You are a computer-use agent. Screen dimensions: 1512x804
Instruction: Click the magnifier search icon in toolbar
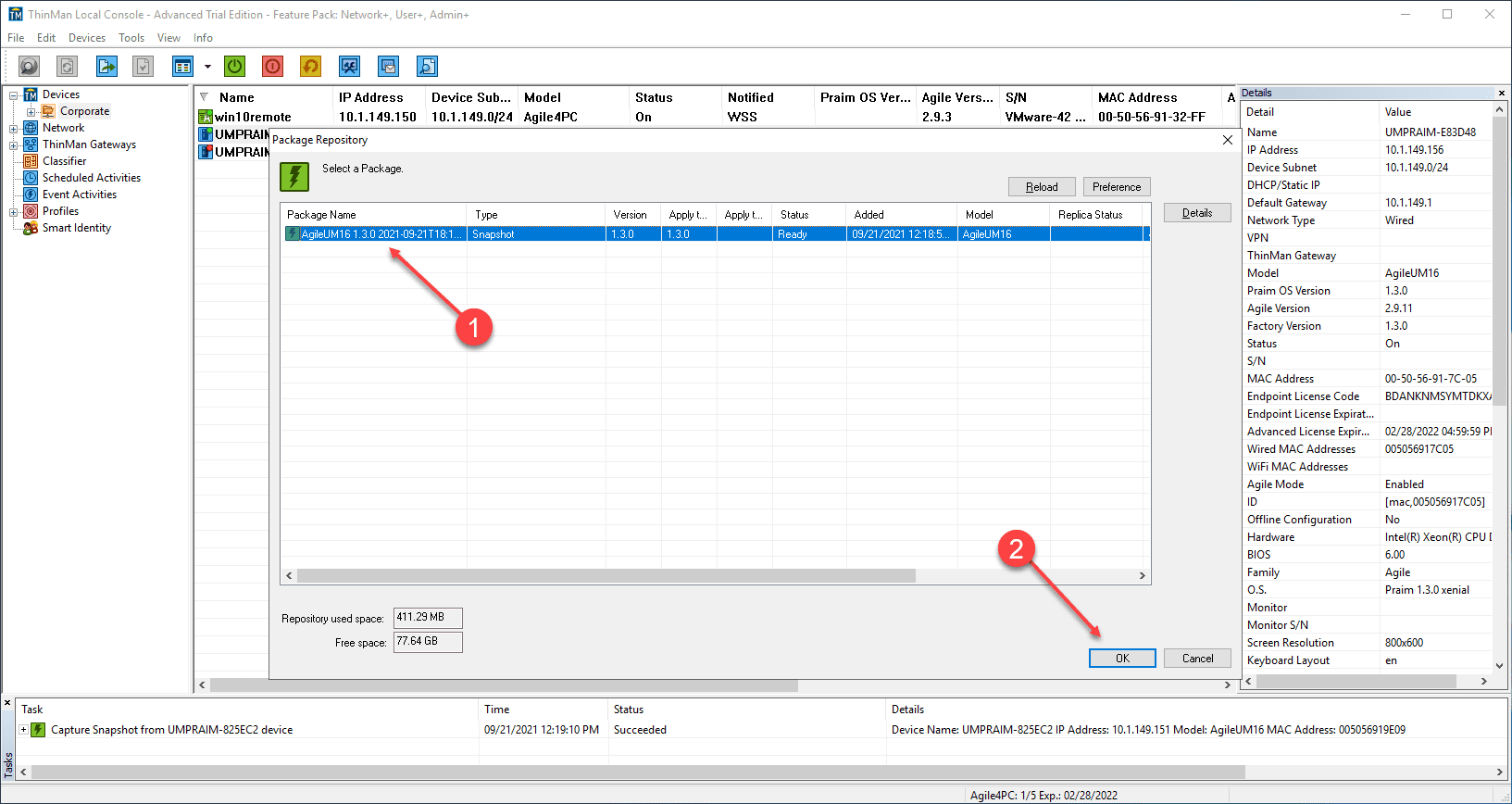(x=30, y=66)
